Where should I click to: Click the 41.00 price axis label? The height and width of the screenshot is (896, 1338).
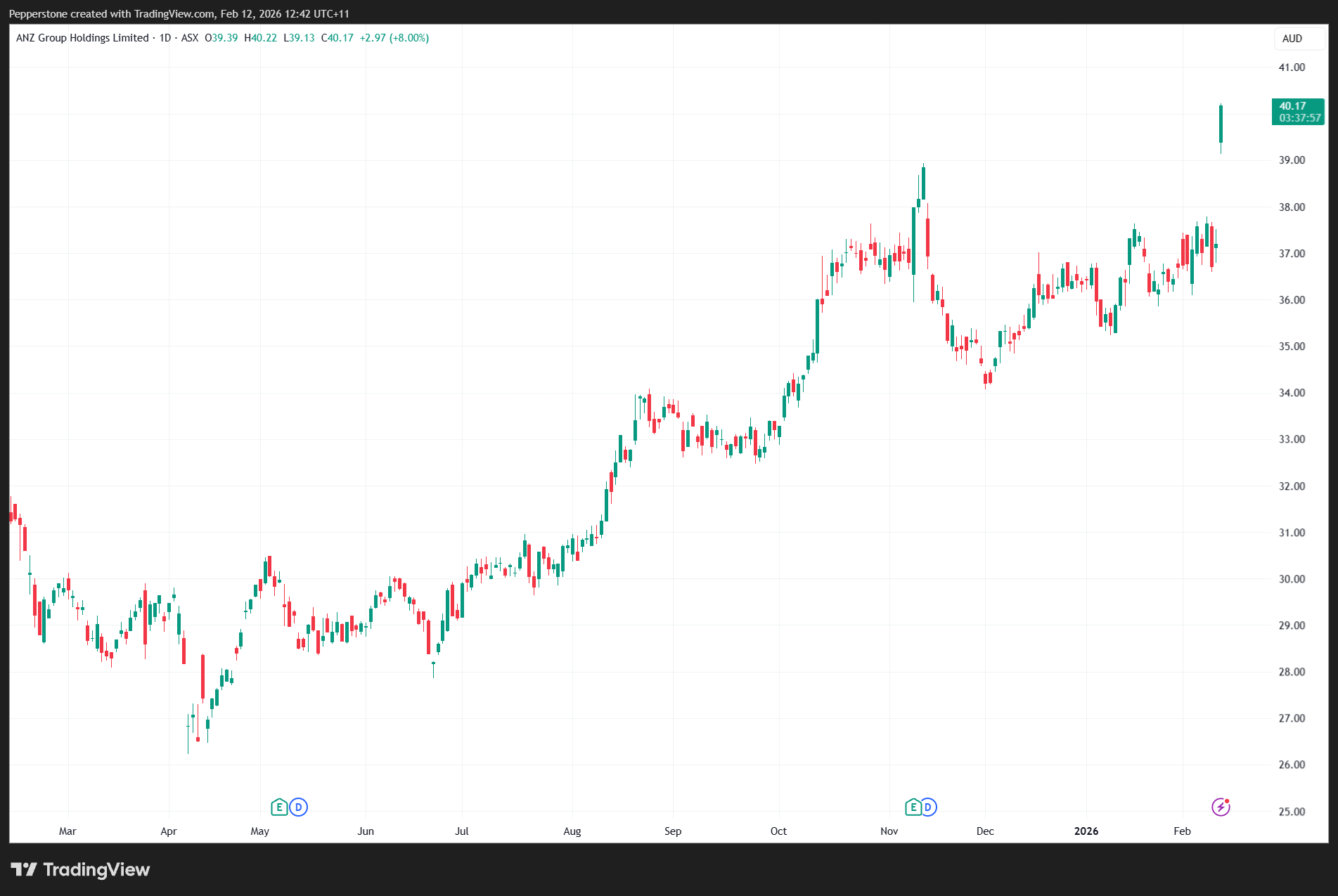click(x=1291, y=67)
